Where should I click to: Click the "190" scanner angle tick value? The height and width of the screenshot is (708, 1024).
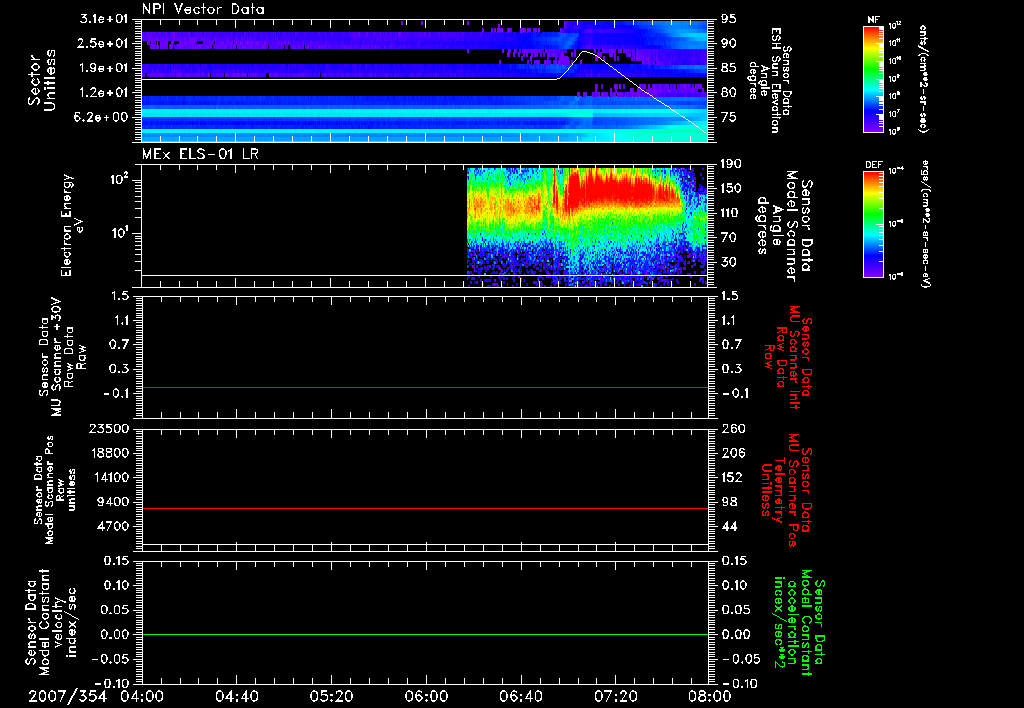(x=732, y=164)
